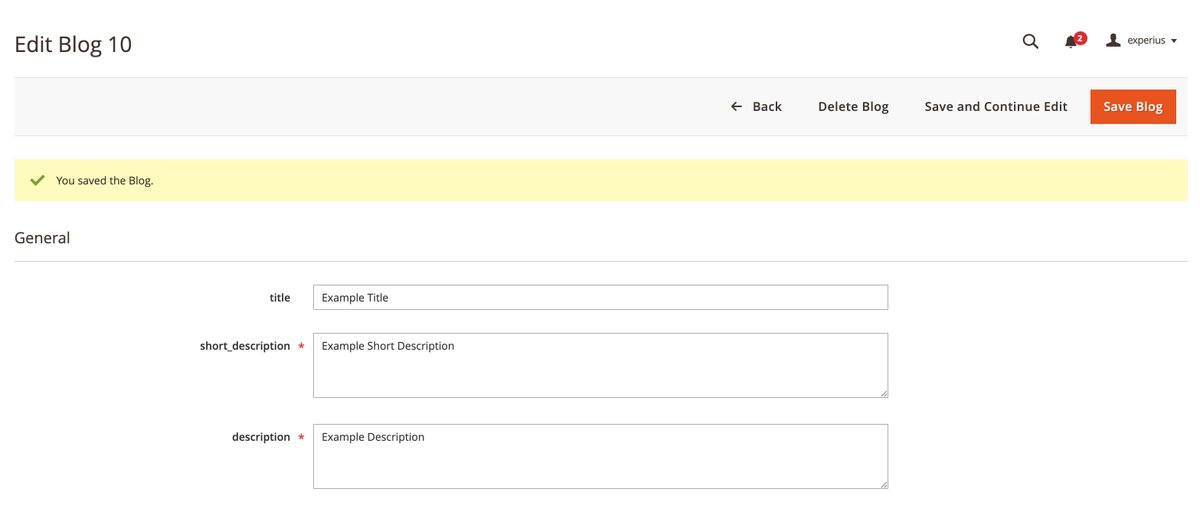Click the experius user avatar icon
This screenshot has width=1200, height=528.
(x=1113, y=40)
